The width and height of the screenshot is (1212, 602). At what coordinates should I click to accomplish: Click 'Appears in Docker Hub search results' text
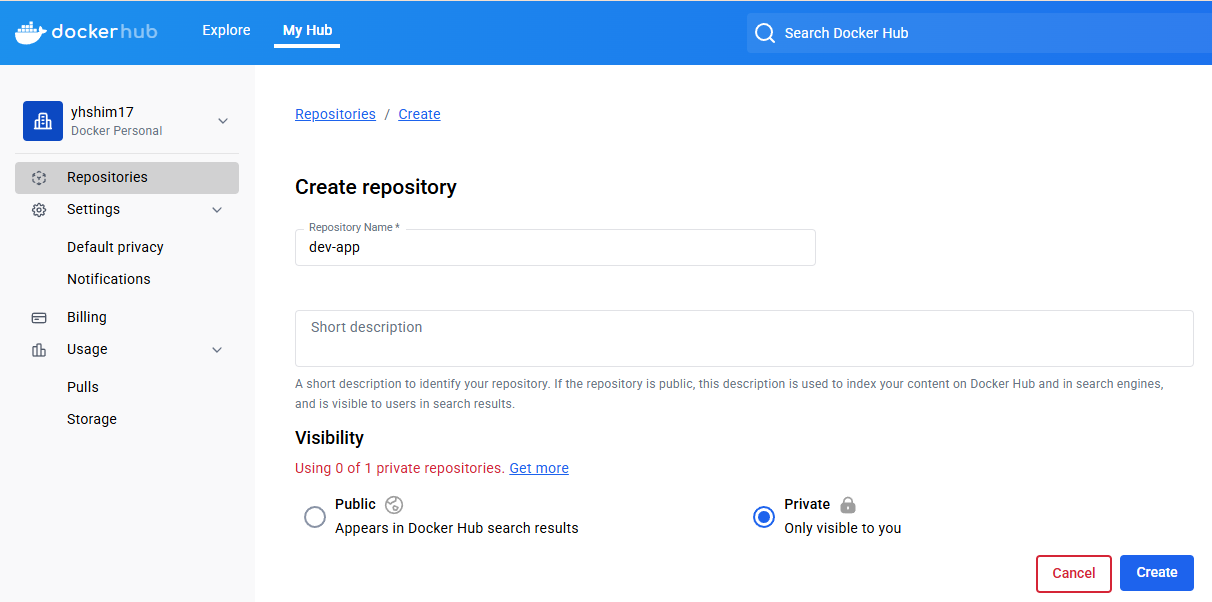pyautogui.click(x=457, y=528)
